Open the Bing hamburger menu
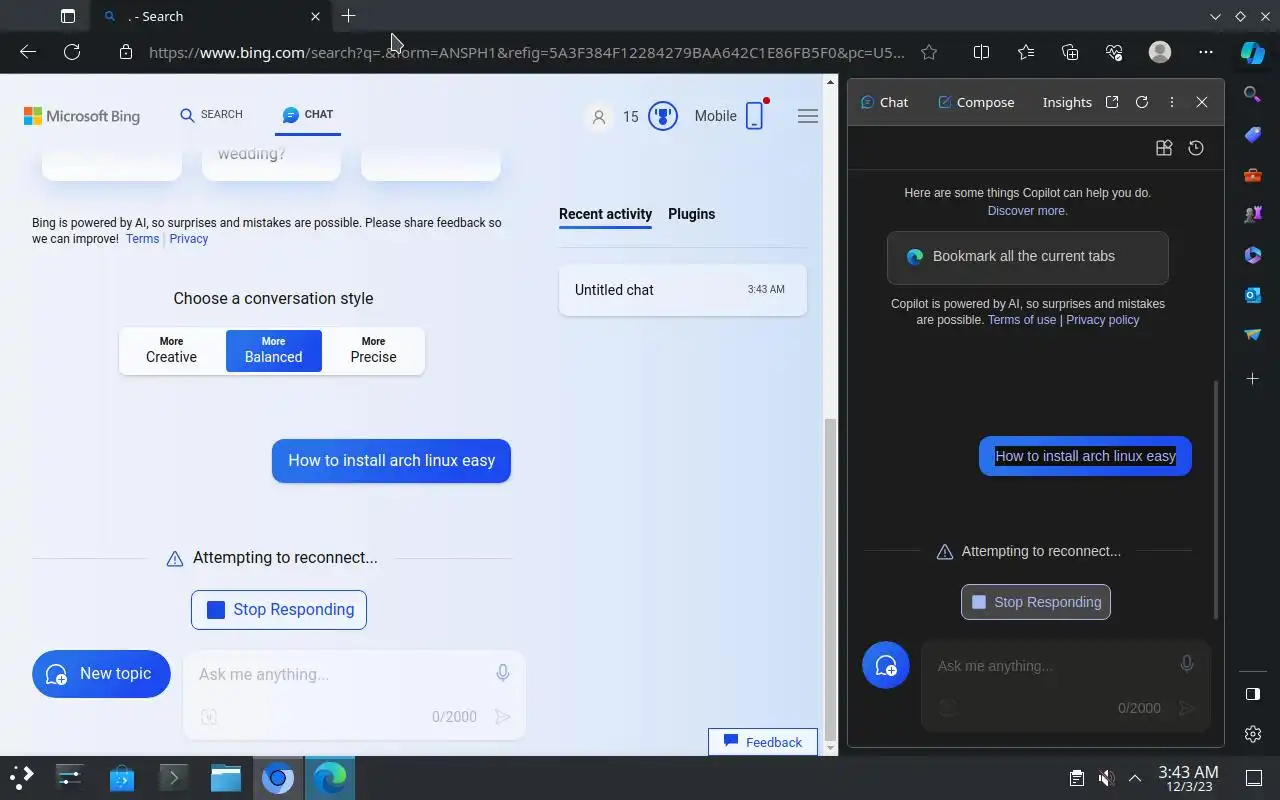 pos(808,116)
